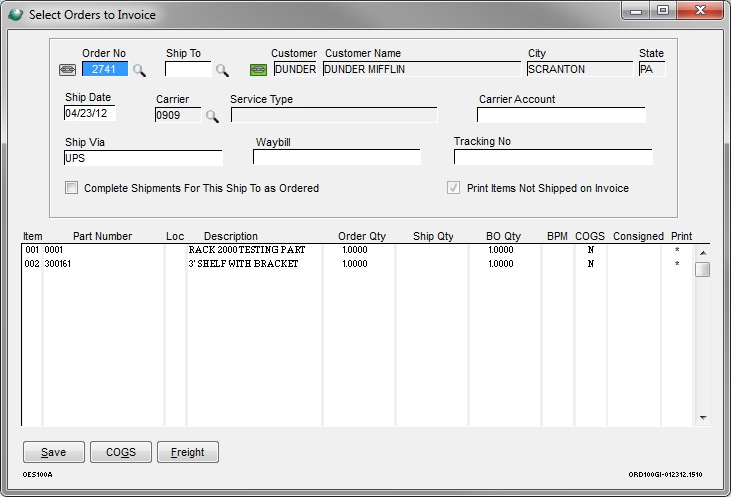Select row 002 3' SHELF WITH BRACKET
This screenshot has height=497, width=731.
click(357, 264)
